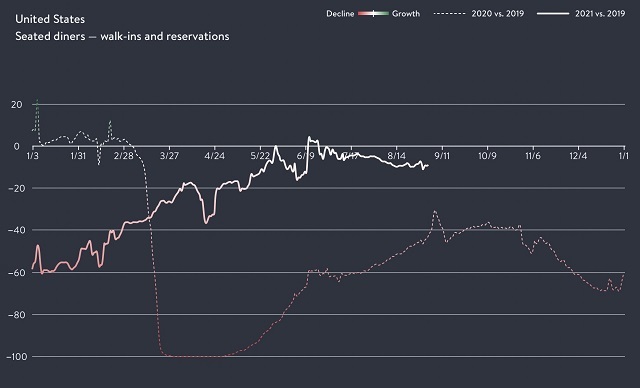640x388 pixels.
Task: Click the 'Seated diners — walk-ins and reservations' subtitle
Action: pos(122,36)
